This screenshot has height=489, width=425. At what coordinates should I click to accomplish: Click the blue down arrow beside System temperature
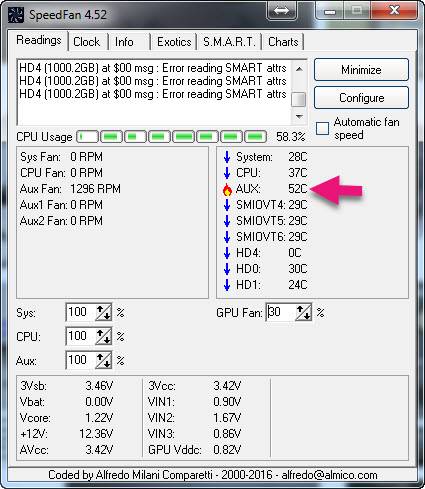click(227, 157)
